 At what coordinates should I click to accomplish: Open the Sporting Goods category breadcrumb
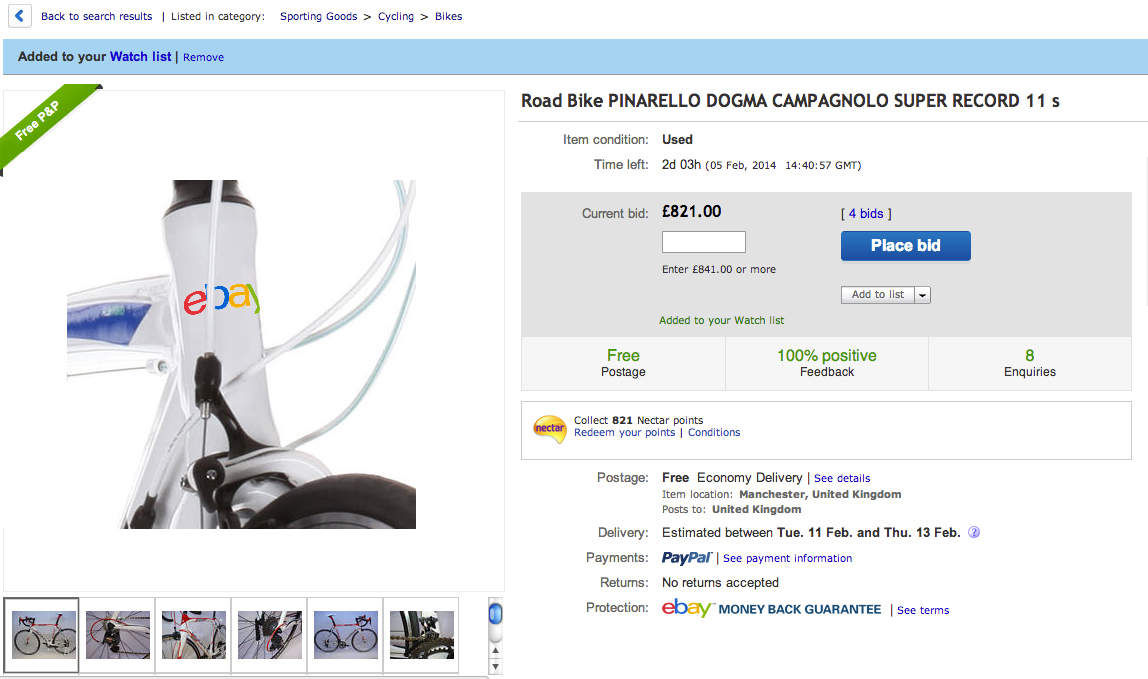[318, 17]
